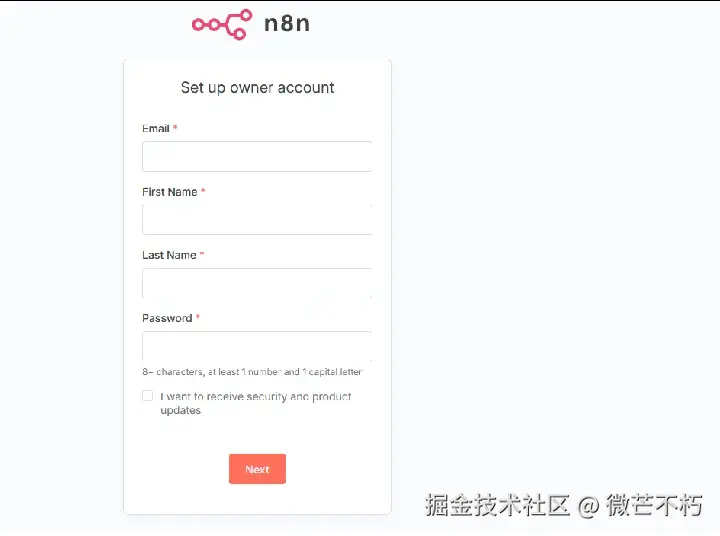720x536 pixels.
Task: Click the orange Next button
Action: [257, 469]
